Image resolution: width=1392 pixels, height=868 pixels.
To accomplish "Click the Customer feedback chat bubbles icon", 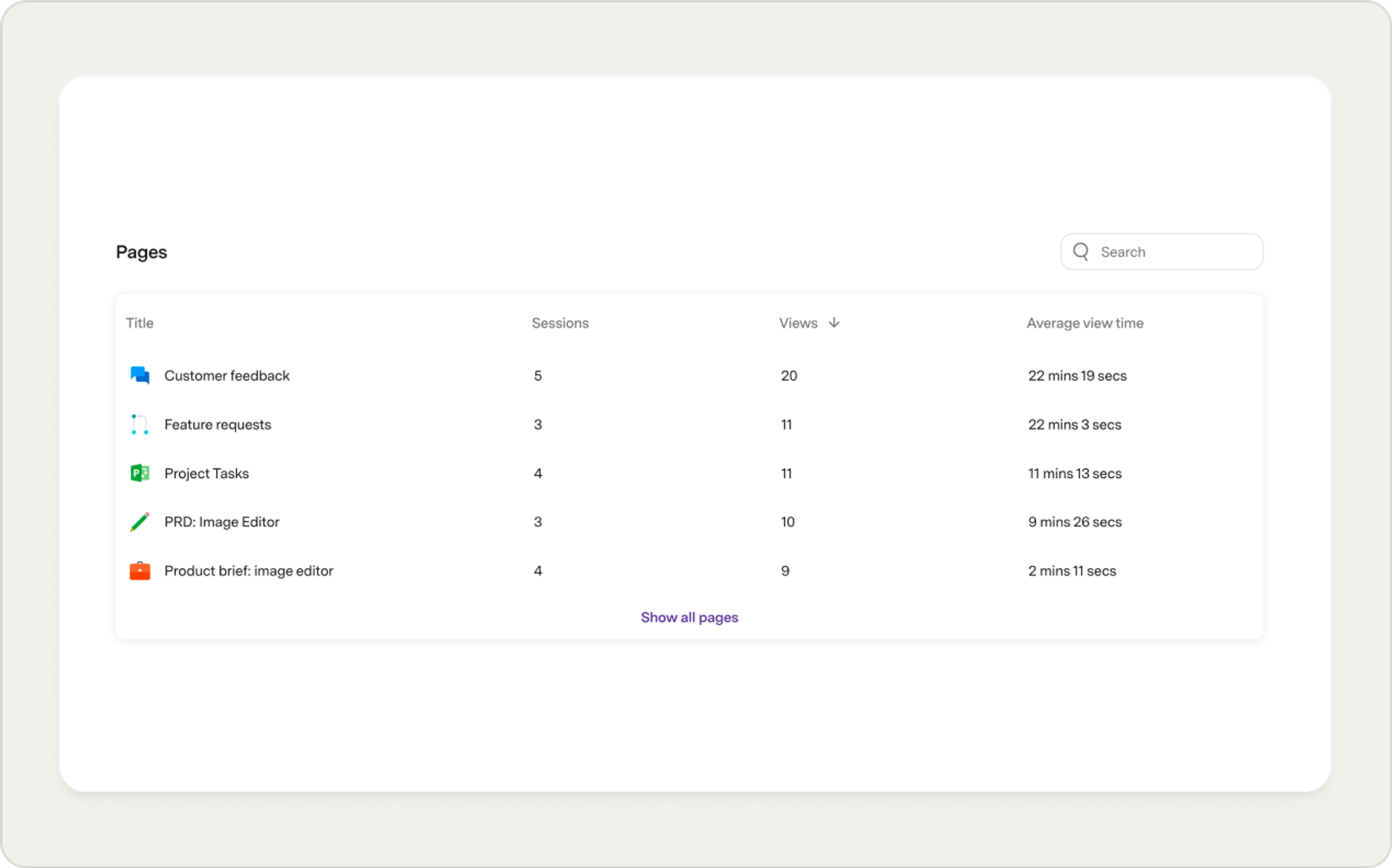I will [140, 375].
